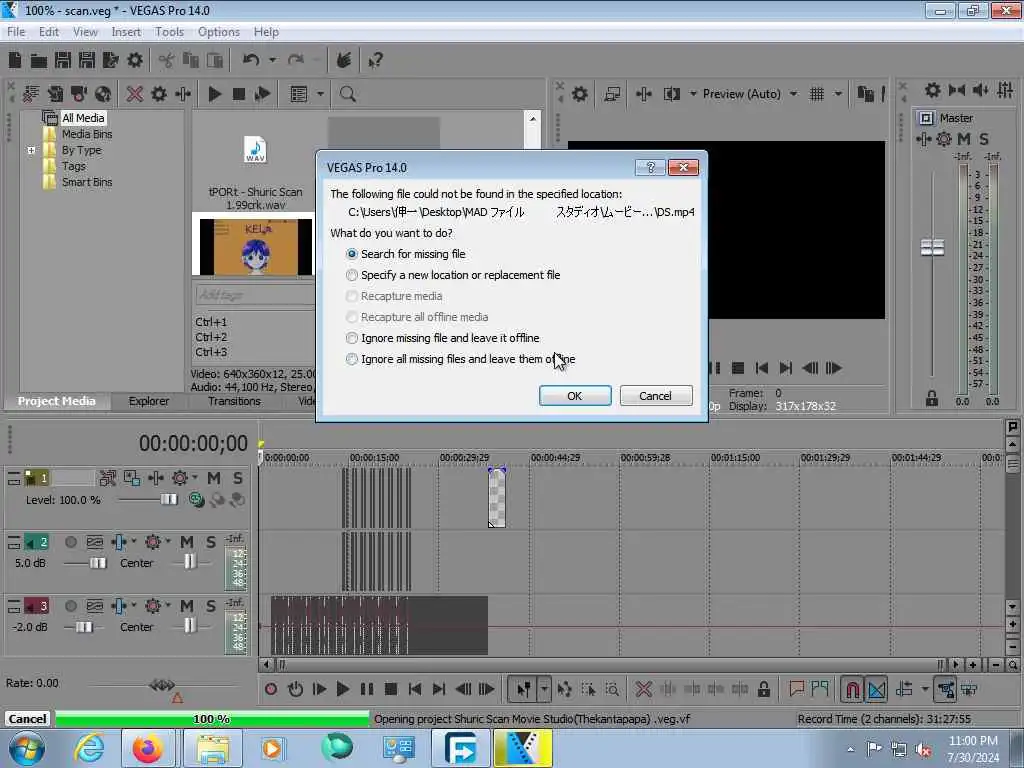This screenshot has width=1024, height=768.
Task: Select Ignore missing file and leave it offline
Action: (x=442, y=338)
